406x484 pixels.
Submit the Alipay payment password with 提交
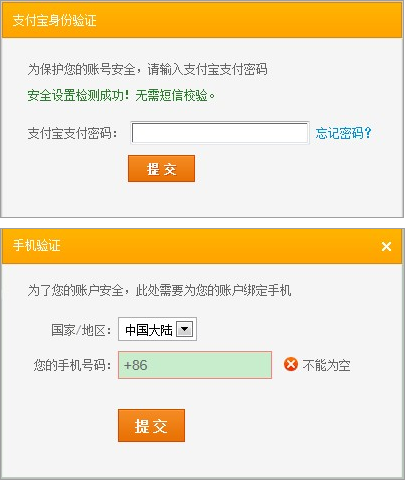coord(161,169)
